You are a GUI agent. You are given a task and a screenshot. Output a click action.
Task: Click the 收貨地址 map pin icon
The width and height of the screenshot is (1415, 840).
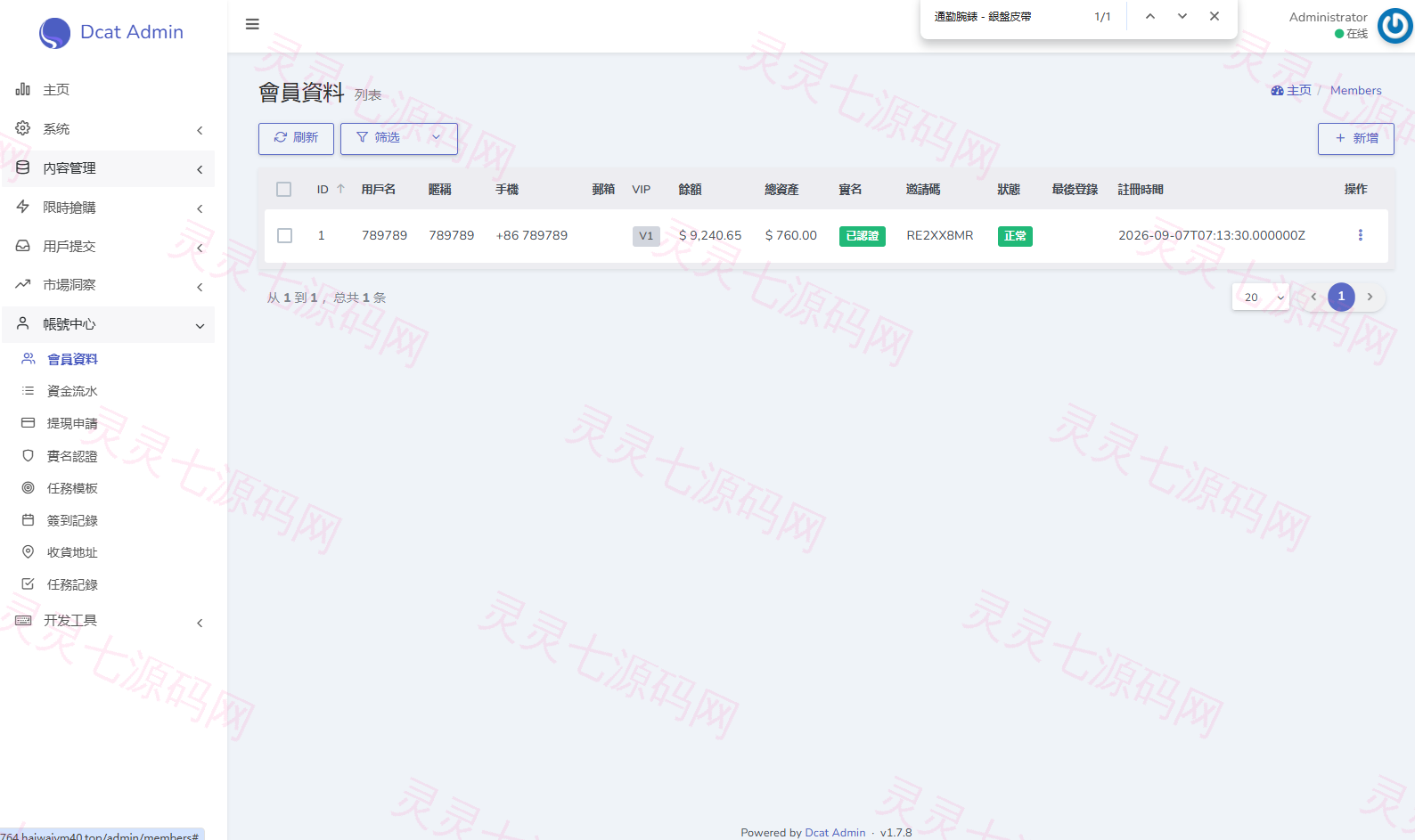pos(29,551)
